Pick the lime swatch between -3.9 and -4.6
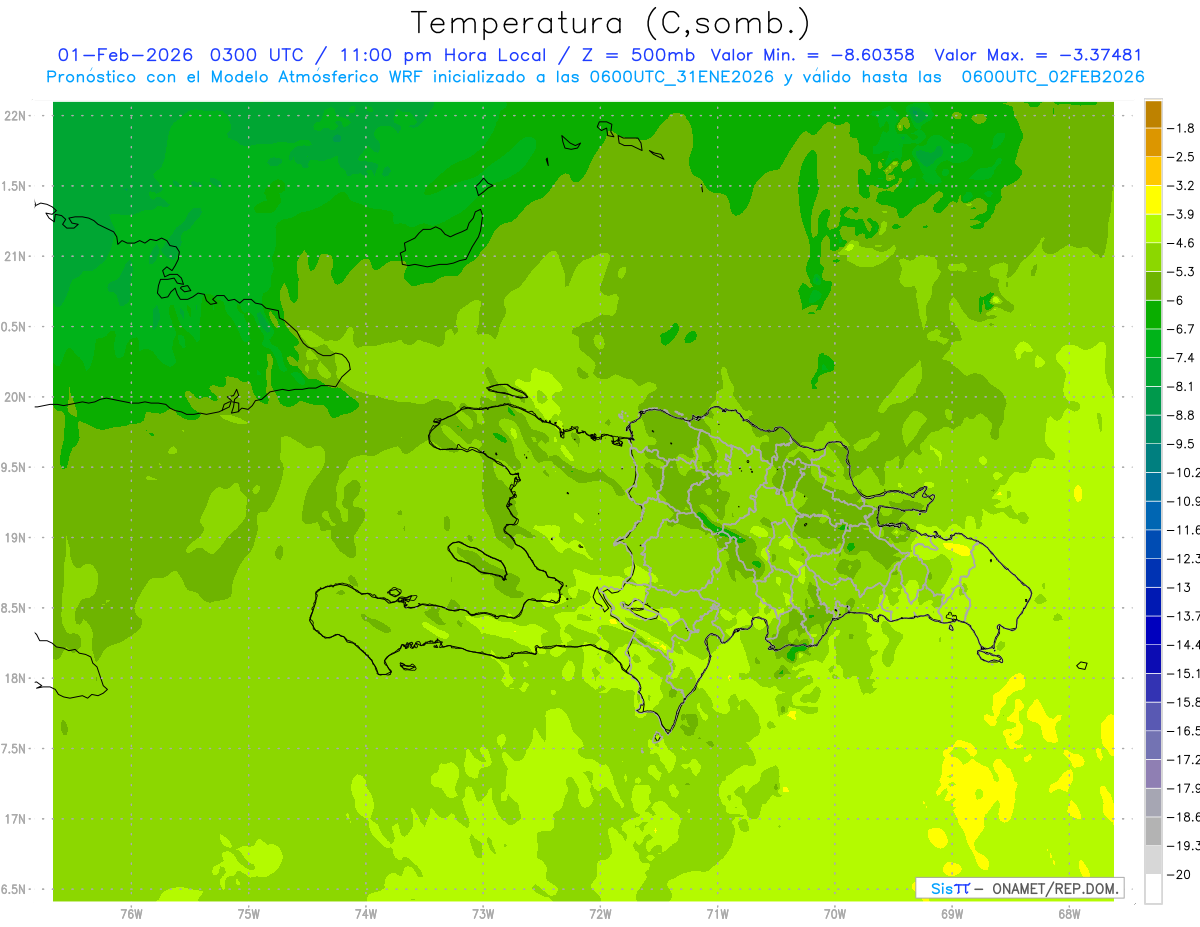The height and width of the screenshot is (927, 1200). (x=1153, y=229)
